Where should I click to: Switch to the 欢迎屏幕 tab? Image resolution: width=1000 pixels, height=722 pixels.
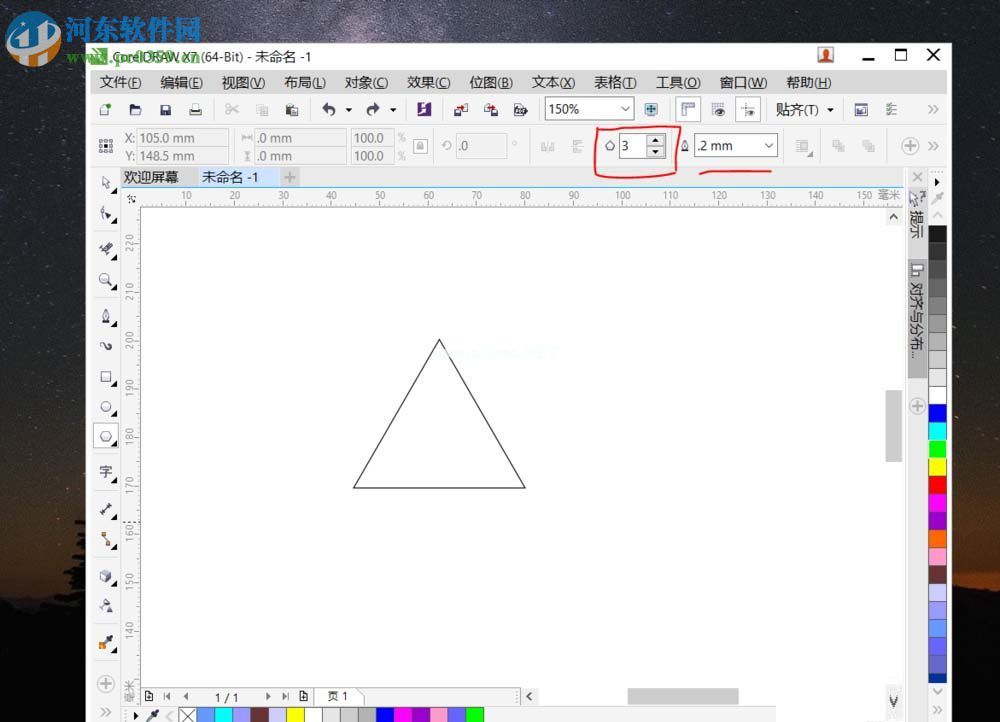(x=151, y=177)
